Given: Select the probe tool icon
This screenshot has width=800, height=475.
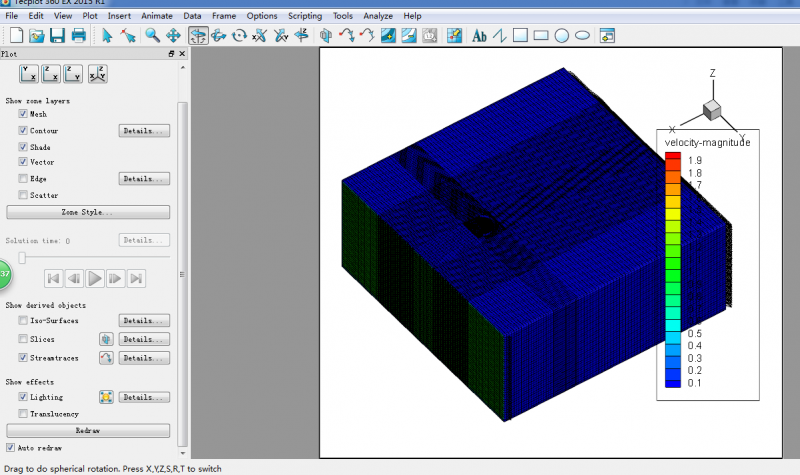Looking at the screenshot, I should 454,36.
